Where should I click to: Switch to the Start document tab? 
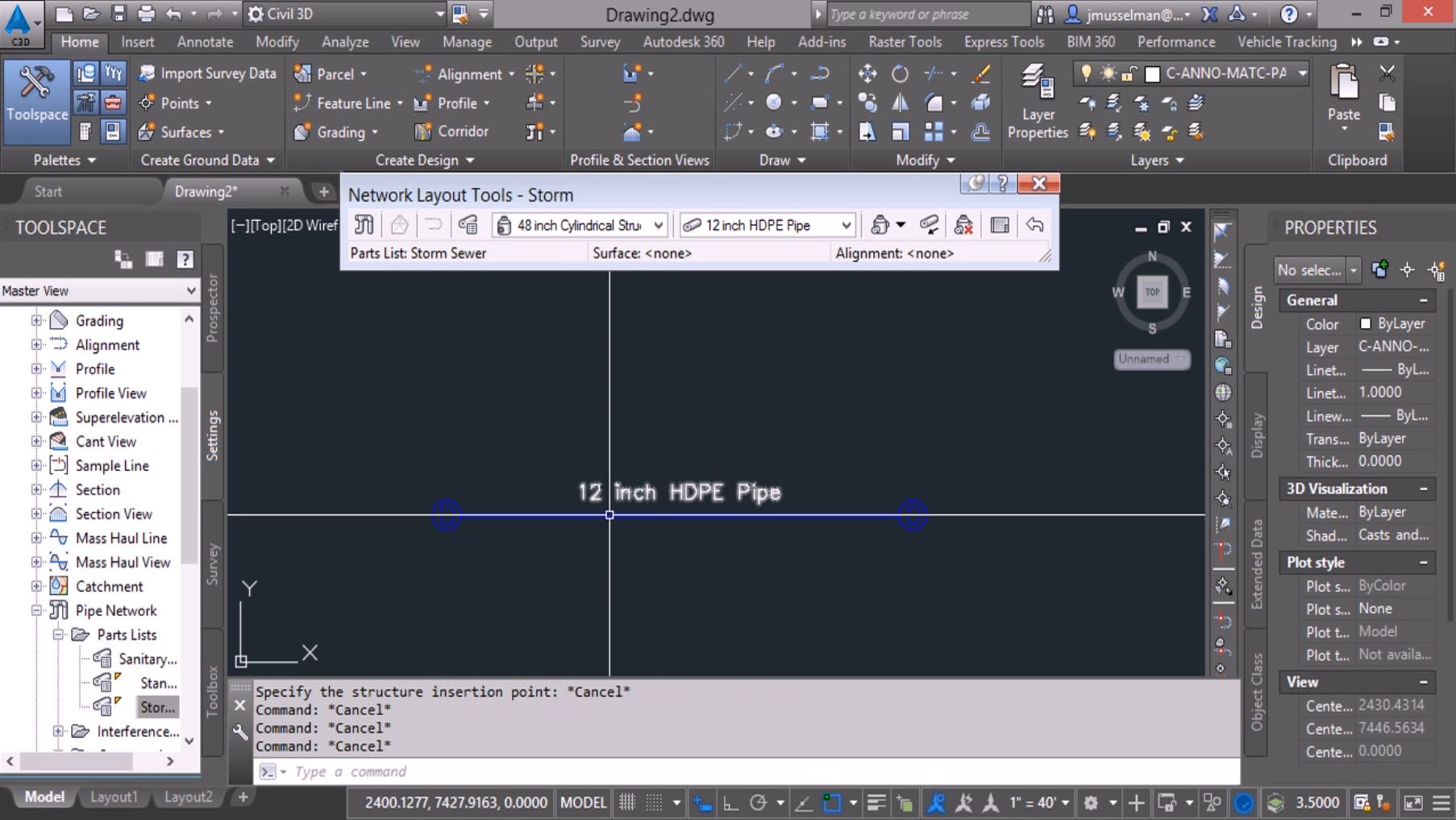pyautogui.click(x=48, y=191)
